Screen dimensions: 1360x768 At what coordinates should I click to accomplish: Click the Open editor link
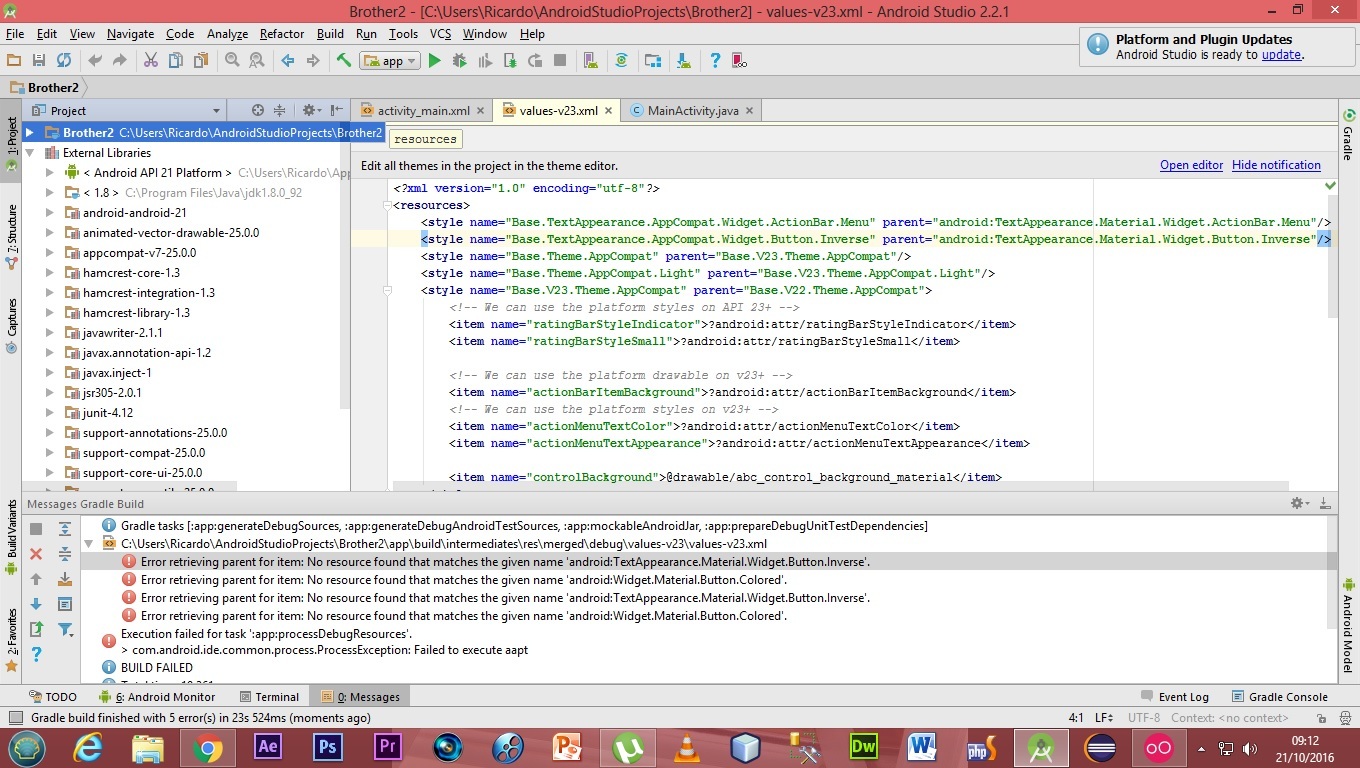[1191, 165]
